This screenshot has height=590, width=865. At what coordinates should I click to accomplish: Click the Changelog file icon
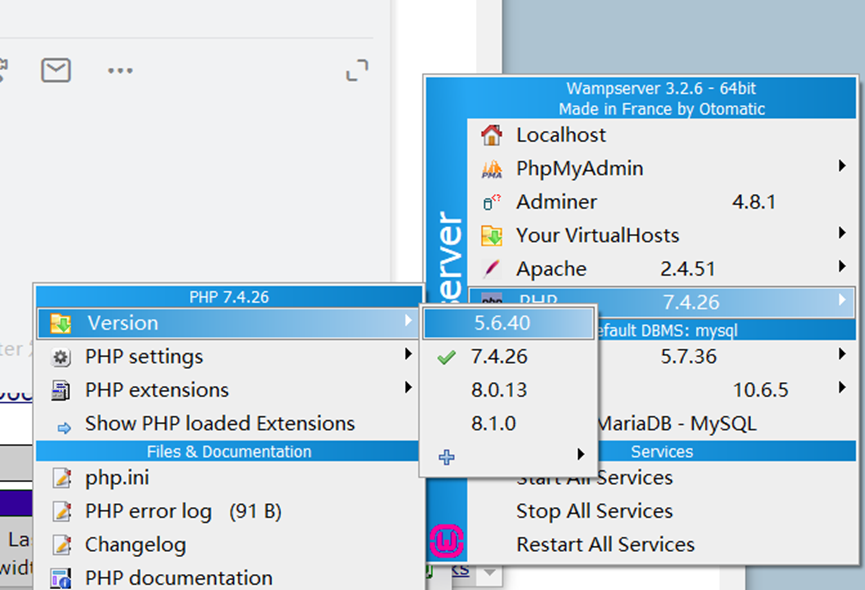click(x=61, y=545)
